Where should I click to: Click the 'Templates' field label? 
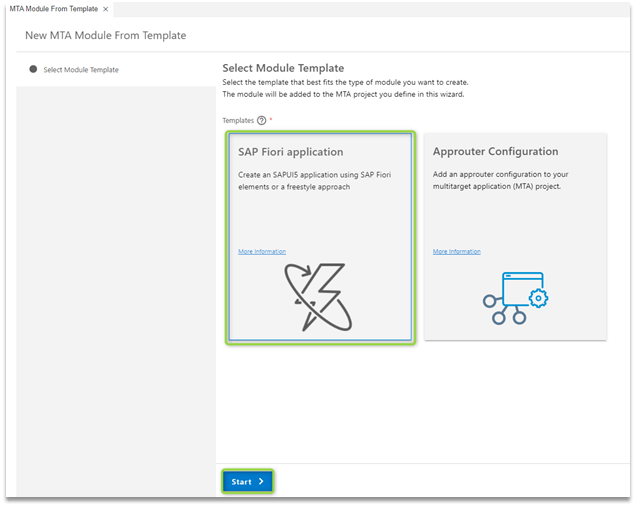(238, 120)
